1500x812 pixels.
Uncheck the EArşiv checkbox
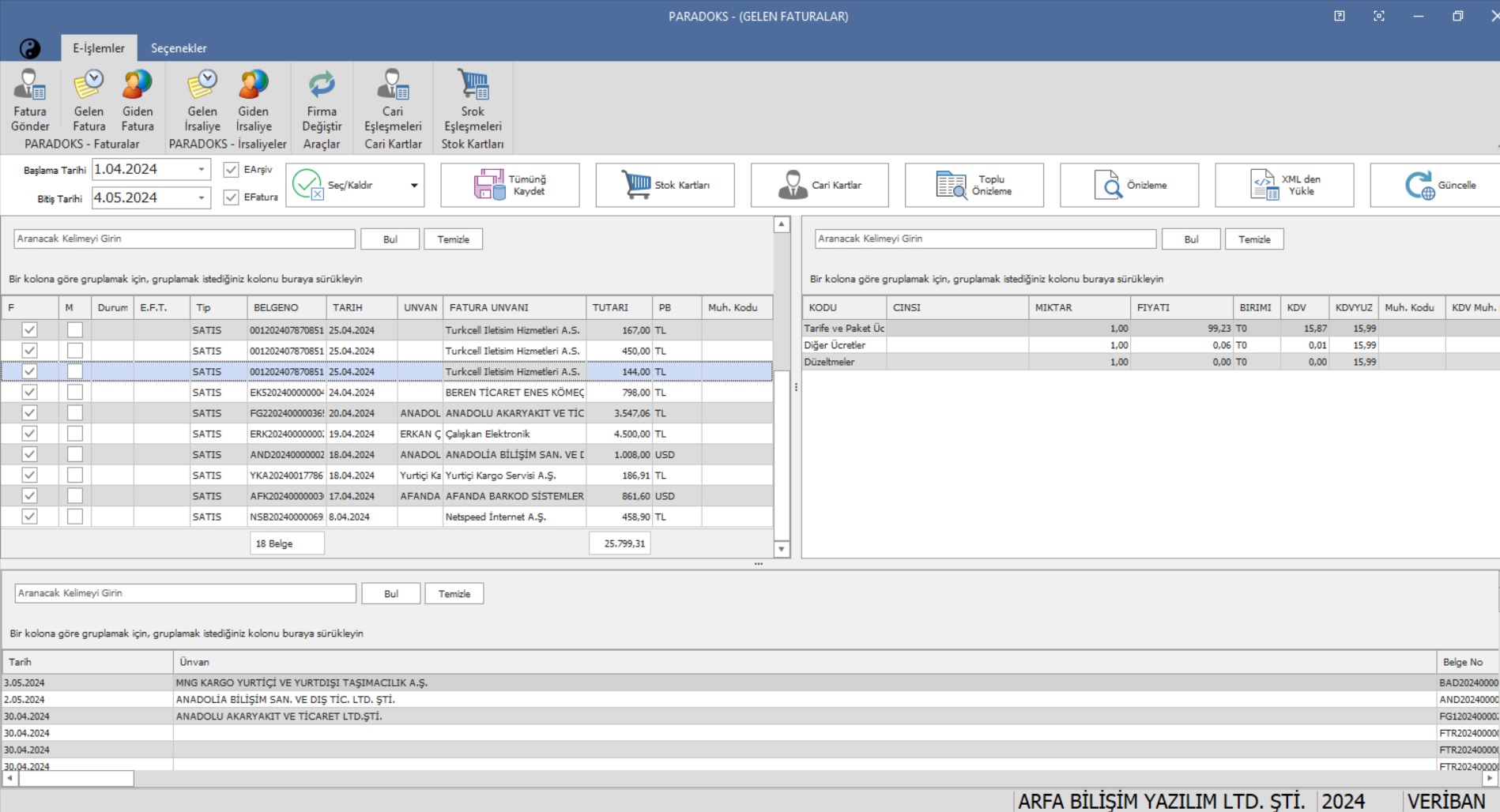[x=231, y=170]
